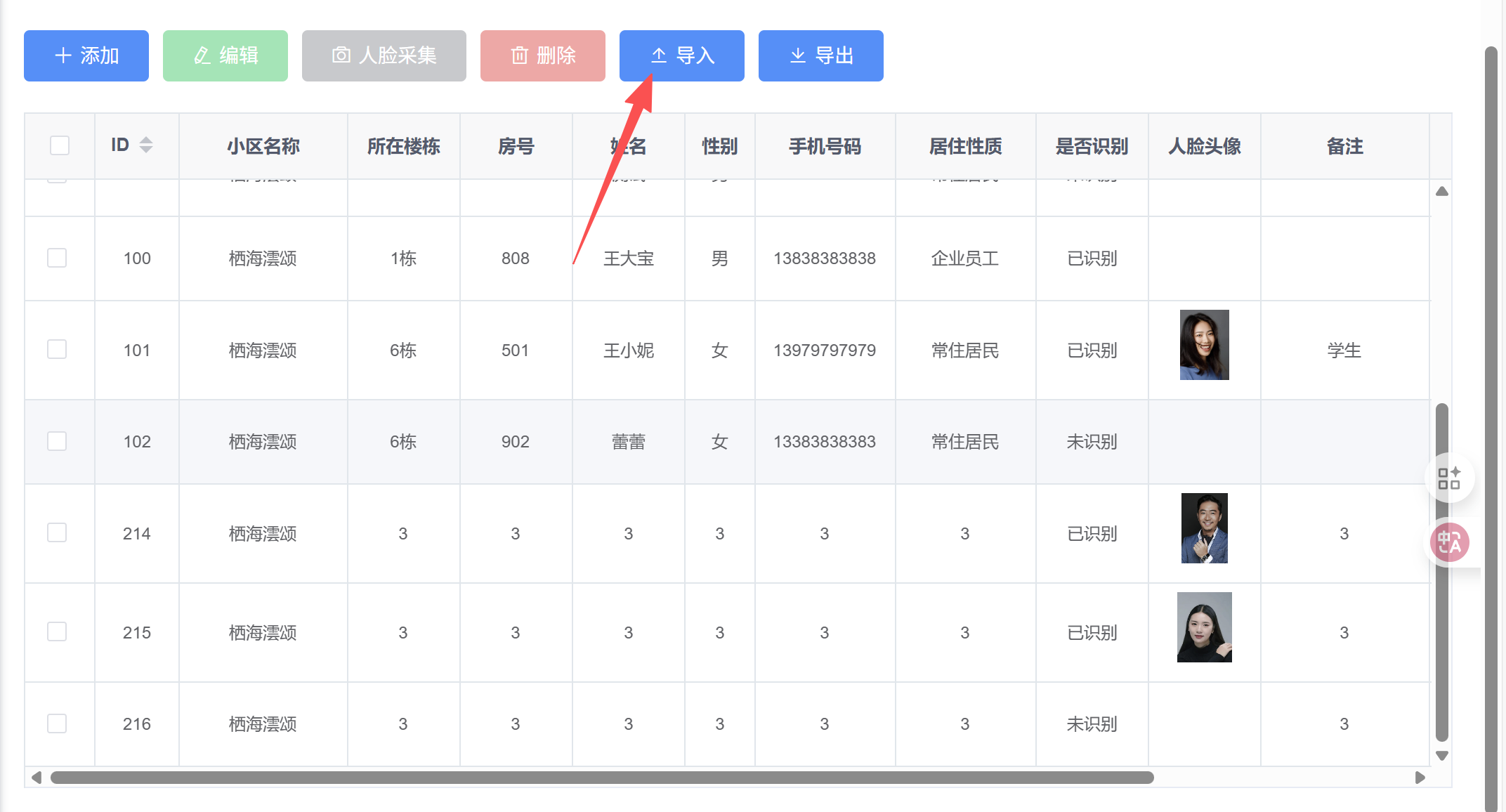Toggle the select-all header checkbox
The height and width of the screenshot is (812, 1506).
pyautogui.click(x=60, y=145)
